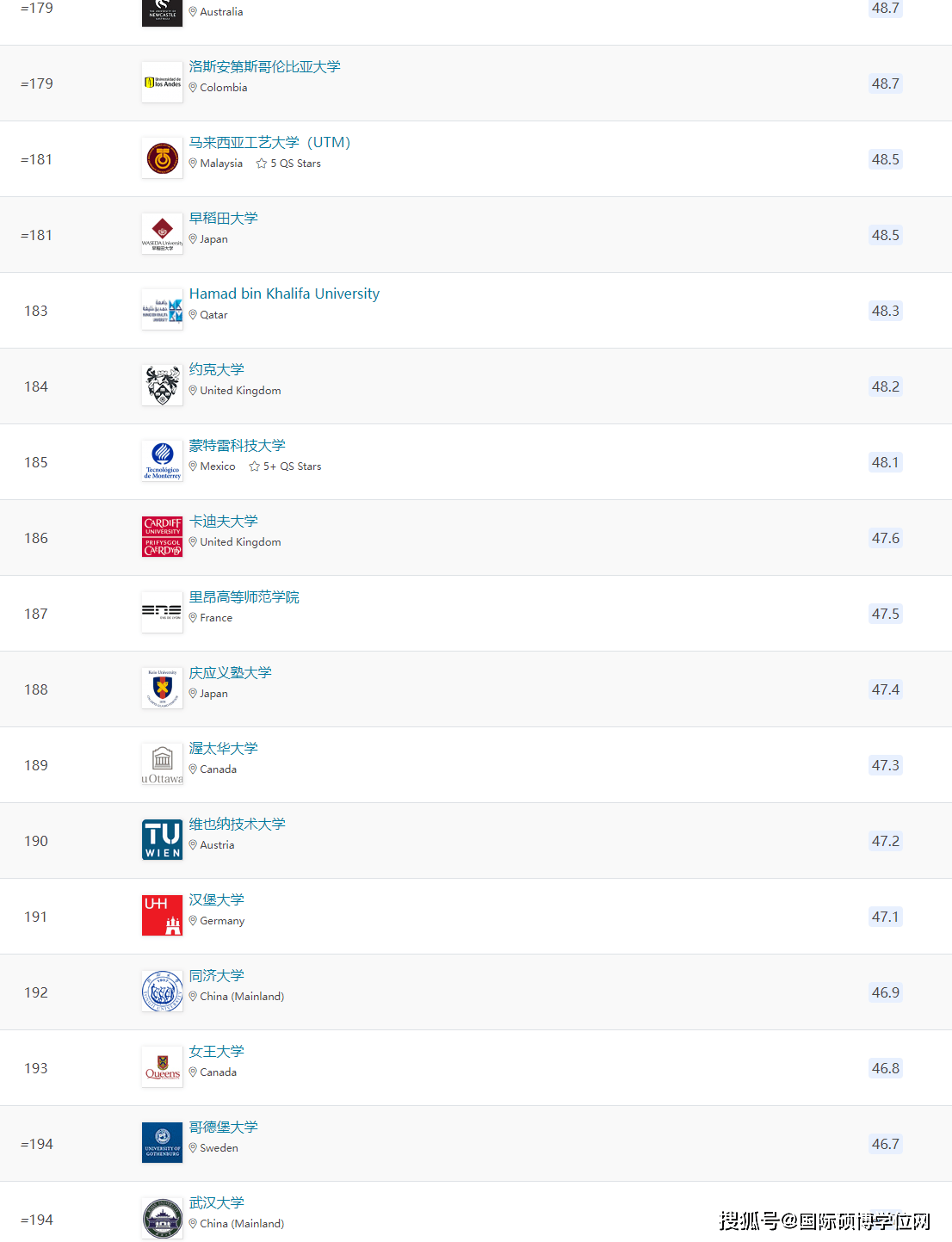Click the University of Gothenburg logo
Image resolution: width=952 pixels, height=1242 pixels.
coord(162,1143)
